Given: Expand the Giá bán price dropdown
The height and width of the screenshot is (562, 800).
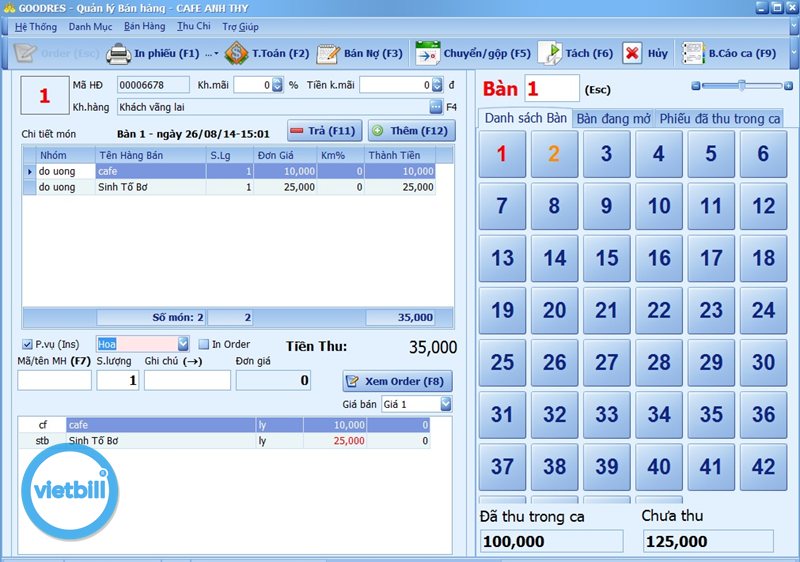Looking at the screenshot, I should 445,404.
